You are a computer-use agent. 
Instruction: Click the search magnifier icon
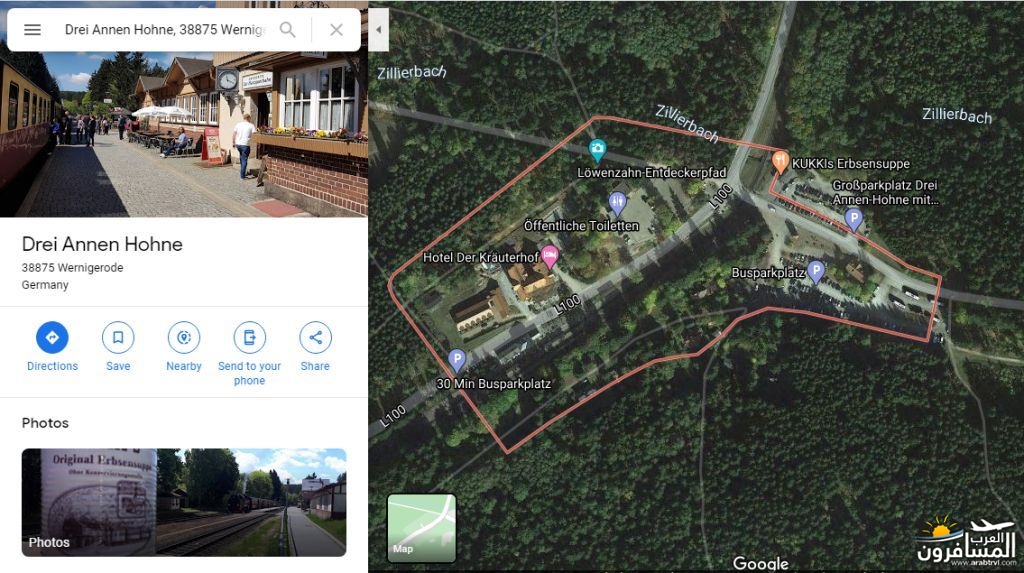[287, 29]
